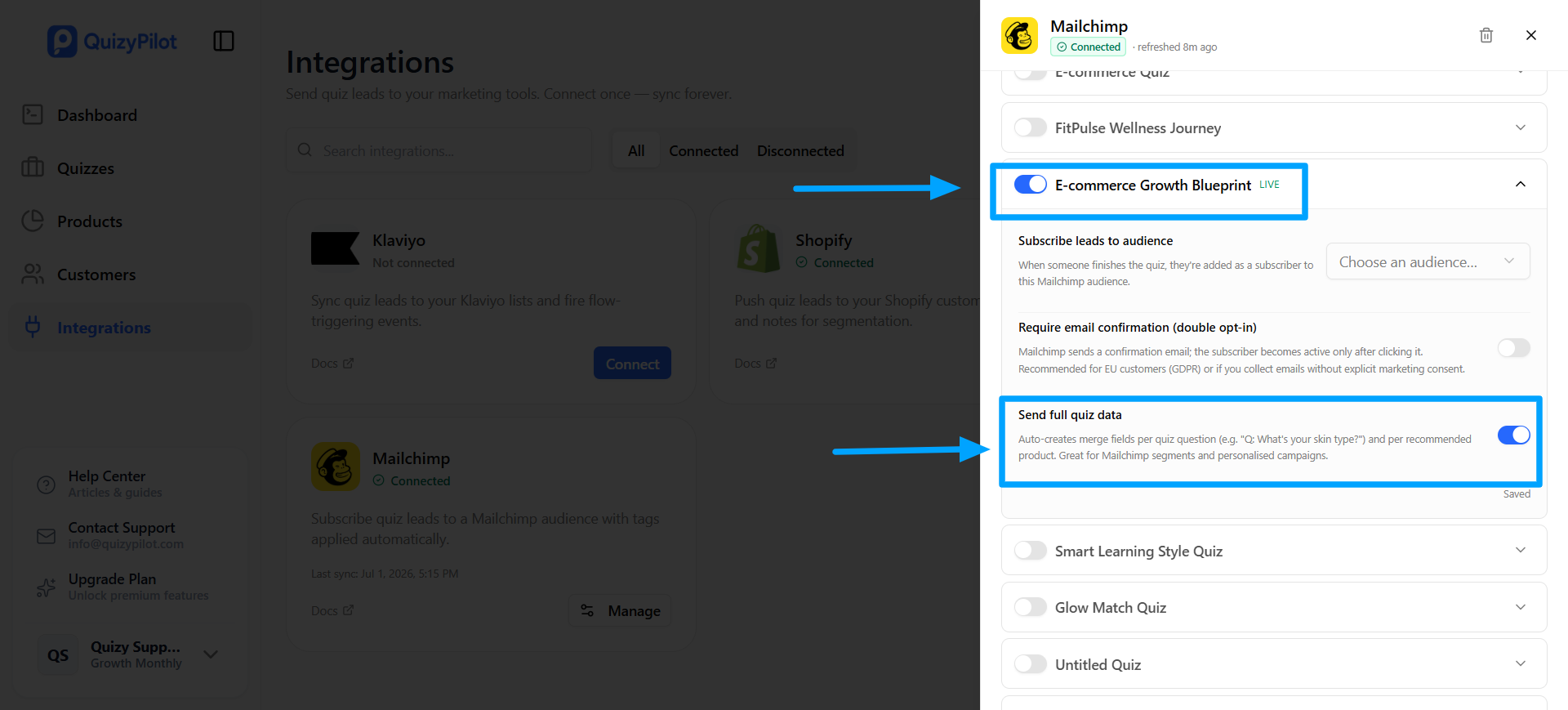Click the QuizyPilot logo

[112, 41]
